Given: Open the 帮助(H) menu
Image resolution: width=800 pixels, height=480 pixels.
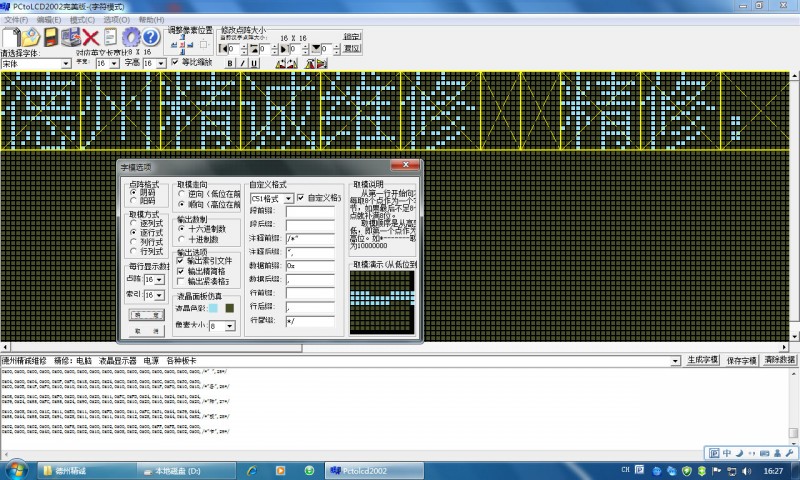Looking at the screenshot, I should coord(151,19).
